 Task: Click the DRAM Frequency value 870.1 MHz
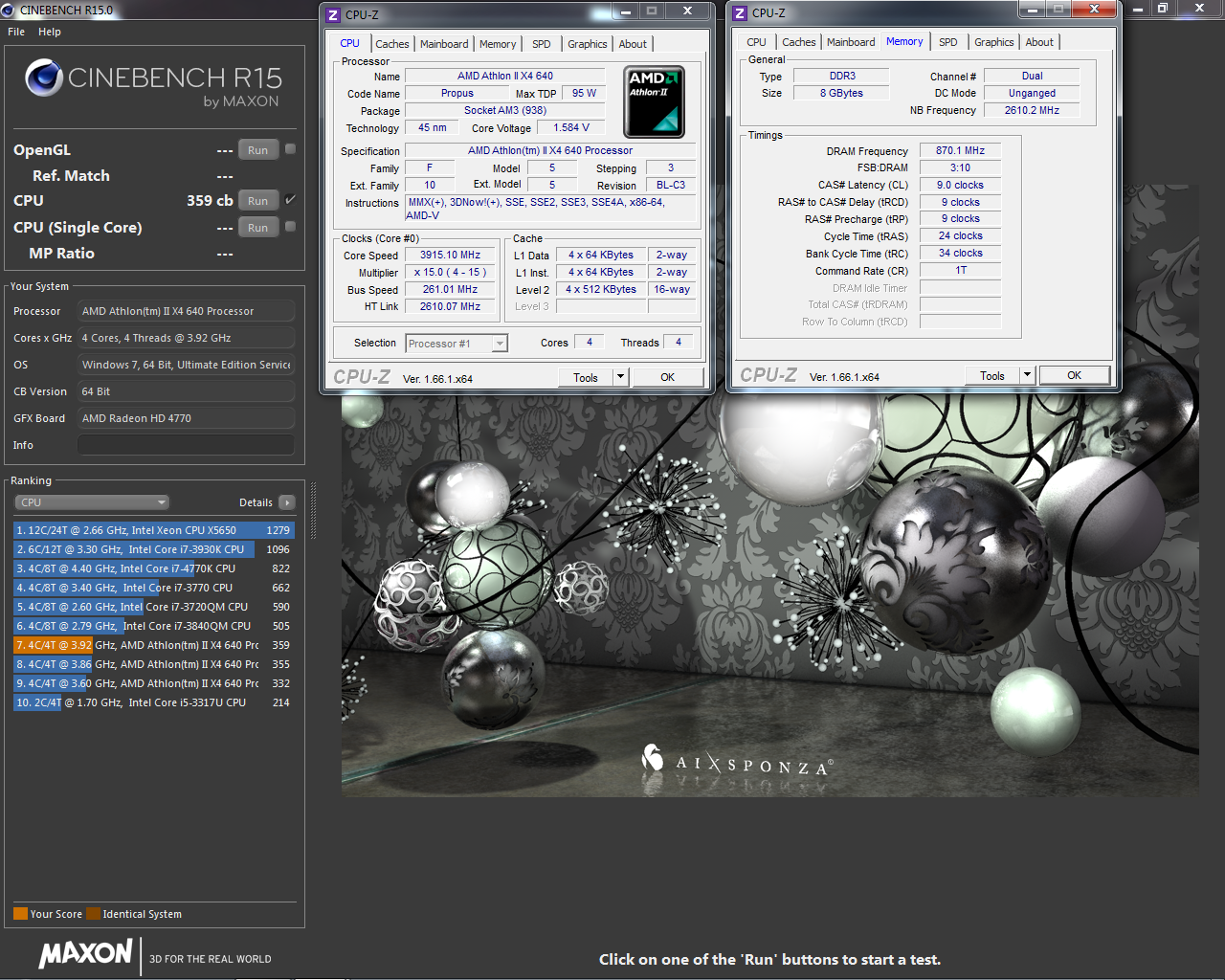pos(960,150)
